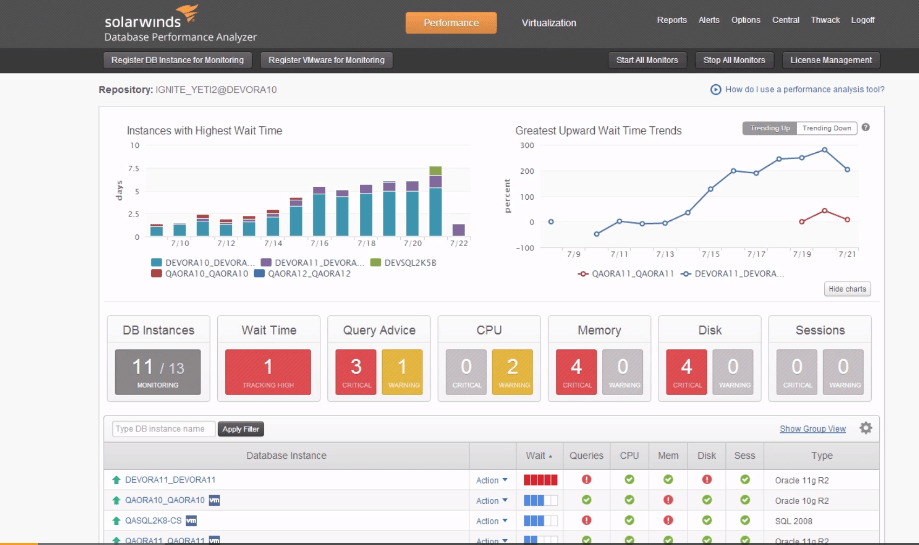Click the green up arrow for QASQL2K8-CS

[x=116, y=520]
